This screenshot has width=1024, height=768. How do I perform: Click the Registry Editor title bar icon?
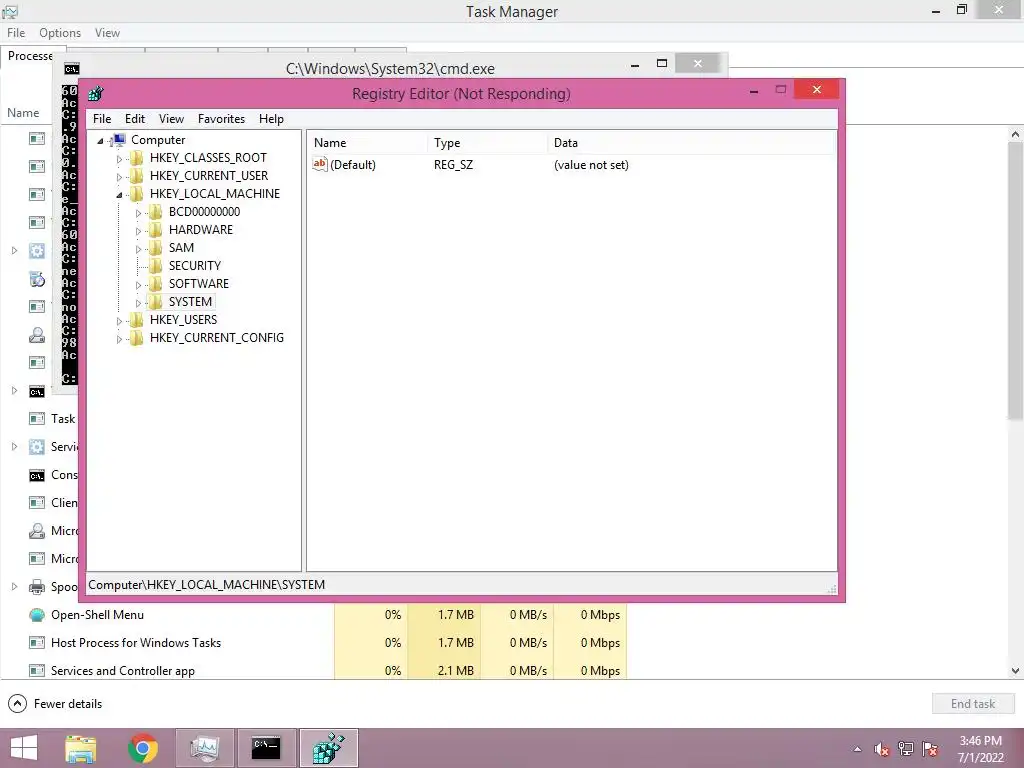pyautogui.click(x=96, y=93)
